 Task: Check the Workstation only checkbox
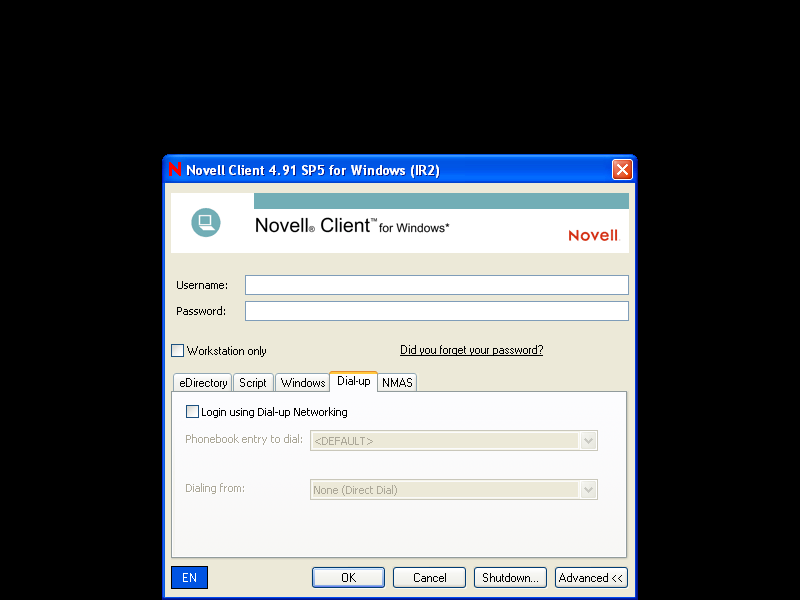click(178, 351)
